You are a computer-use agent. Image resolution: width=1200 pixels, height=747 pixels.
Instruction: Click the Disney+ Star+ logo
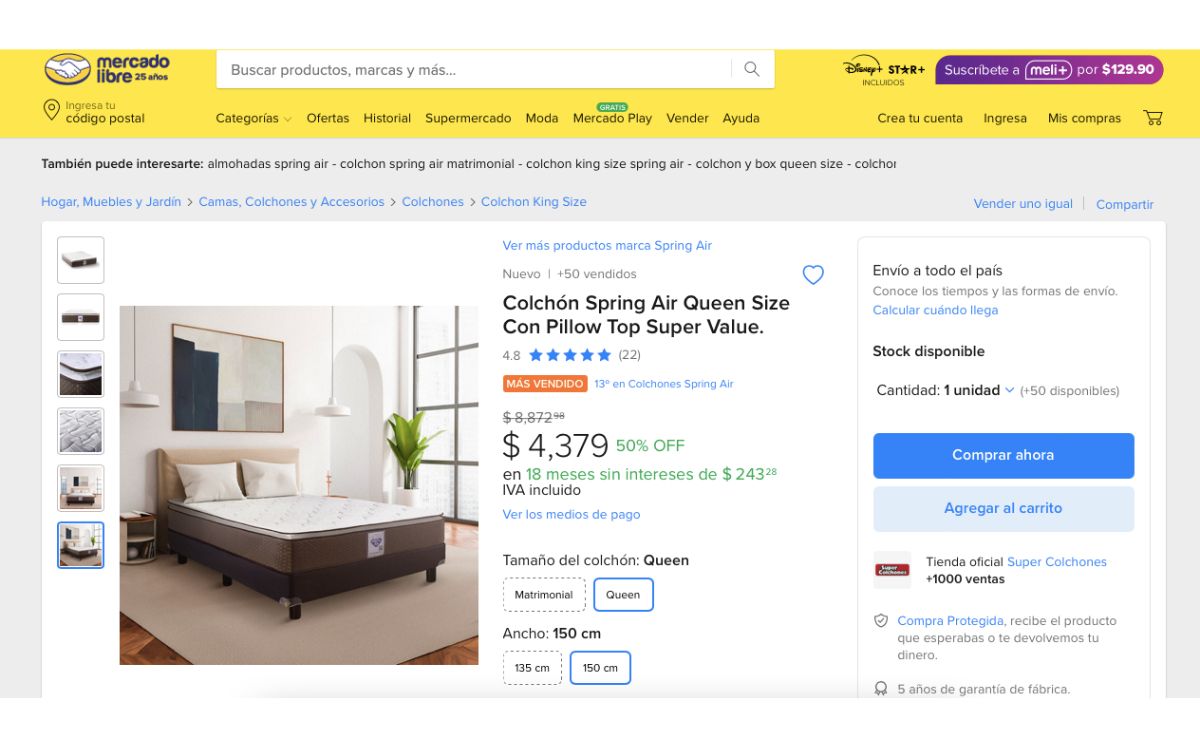click(884, 70)
